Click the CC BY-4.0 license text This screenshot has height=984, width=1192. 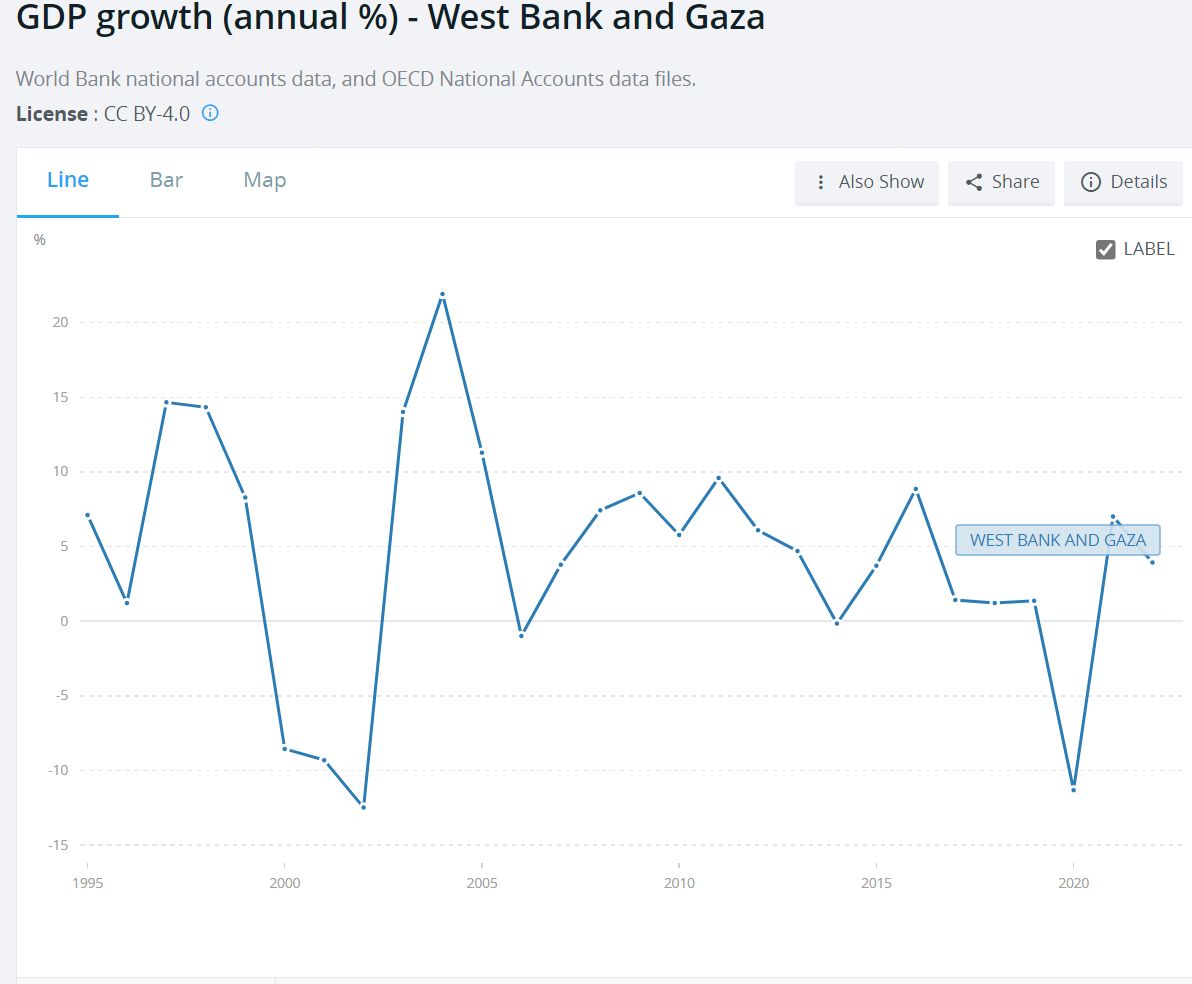(x=147, y=114)
